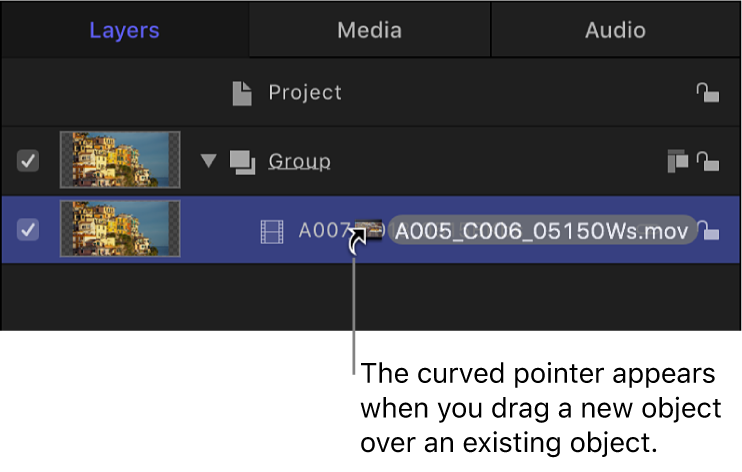Click the filmstrip icon on A007 layer
The height and width of the screenshot is (472, 742).
click(x=272, y=232)
